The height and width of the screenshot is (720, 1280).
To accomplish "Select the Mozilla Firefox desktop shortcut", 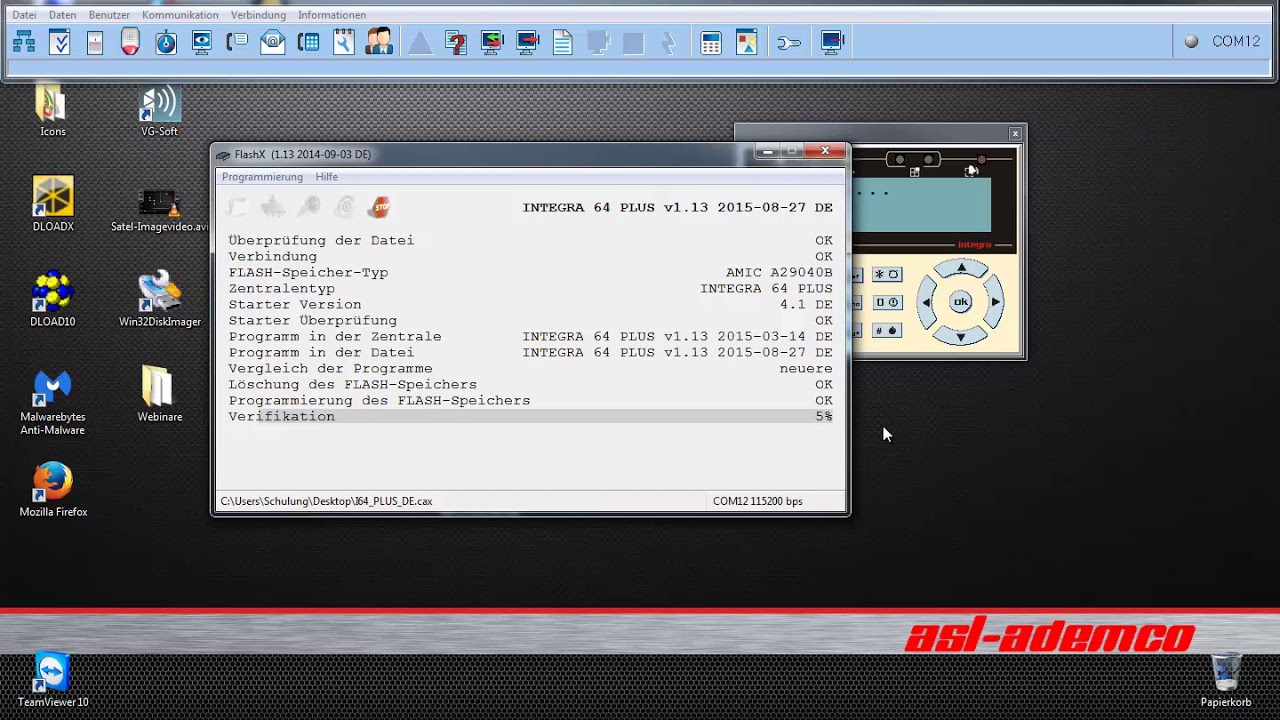I will tap(53, 489).
